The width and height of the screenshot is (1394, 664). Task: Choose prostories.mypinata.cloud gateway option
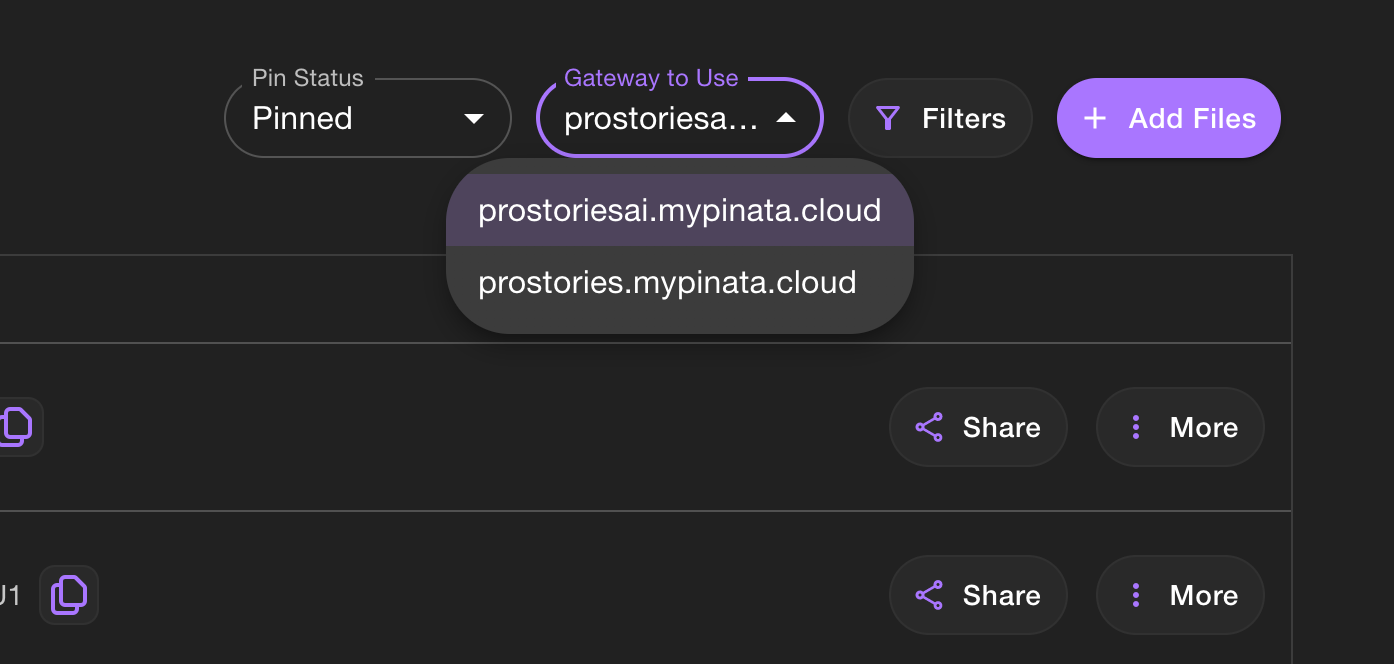click(680, 282)
